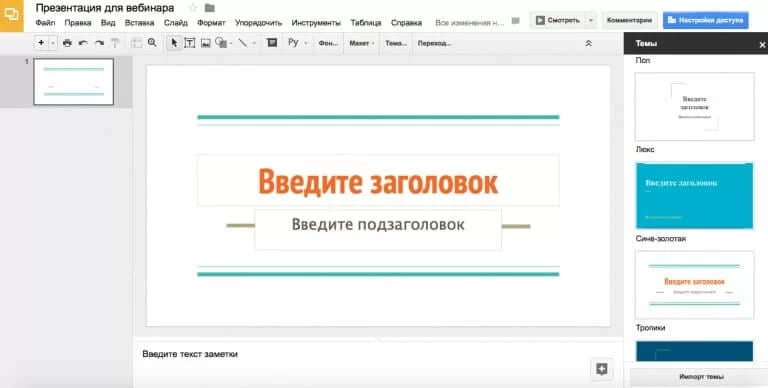Open the move-to-folder icon
Image resolution: width=768 pixels, height=388 pixels.
pyautogui.click(x=210, y=8)
